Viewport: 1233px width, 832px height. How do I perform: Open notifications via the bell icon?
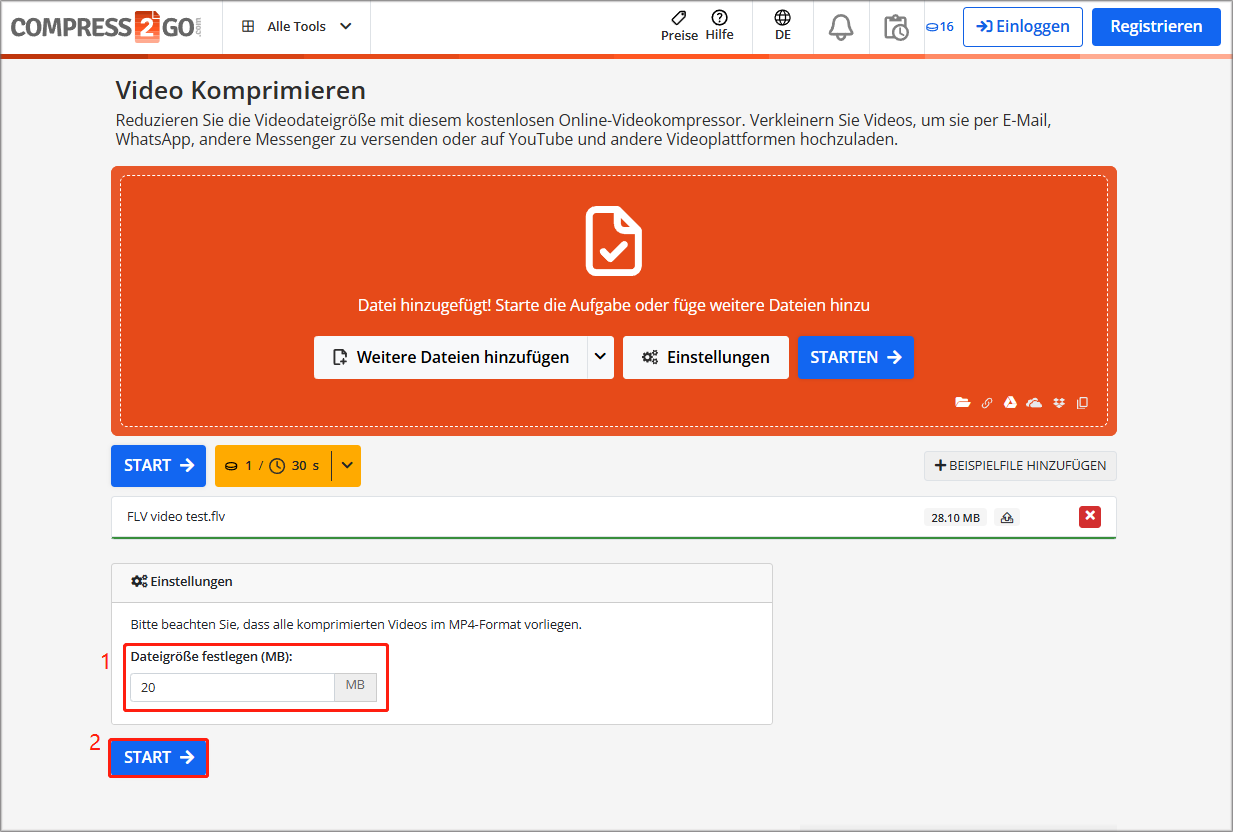tap(840, 27)
